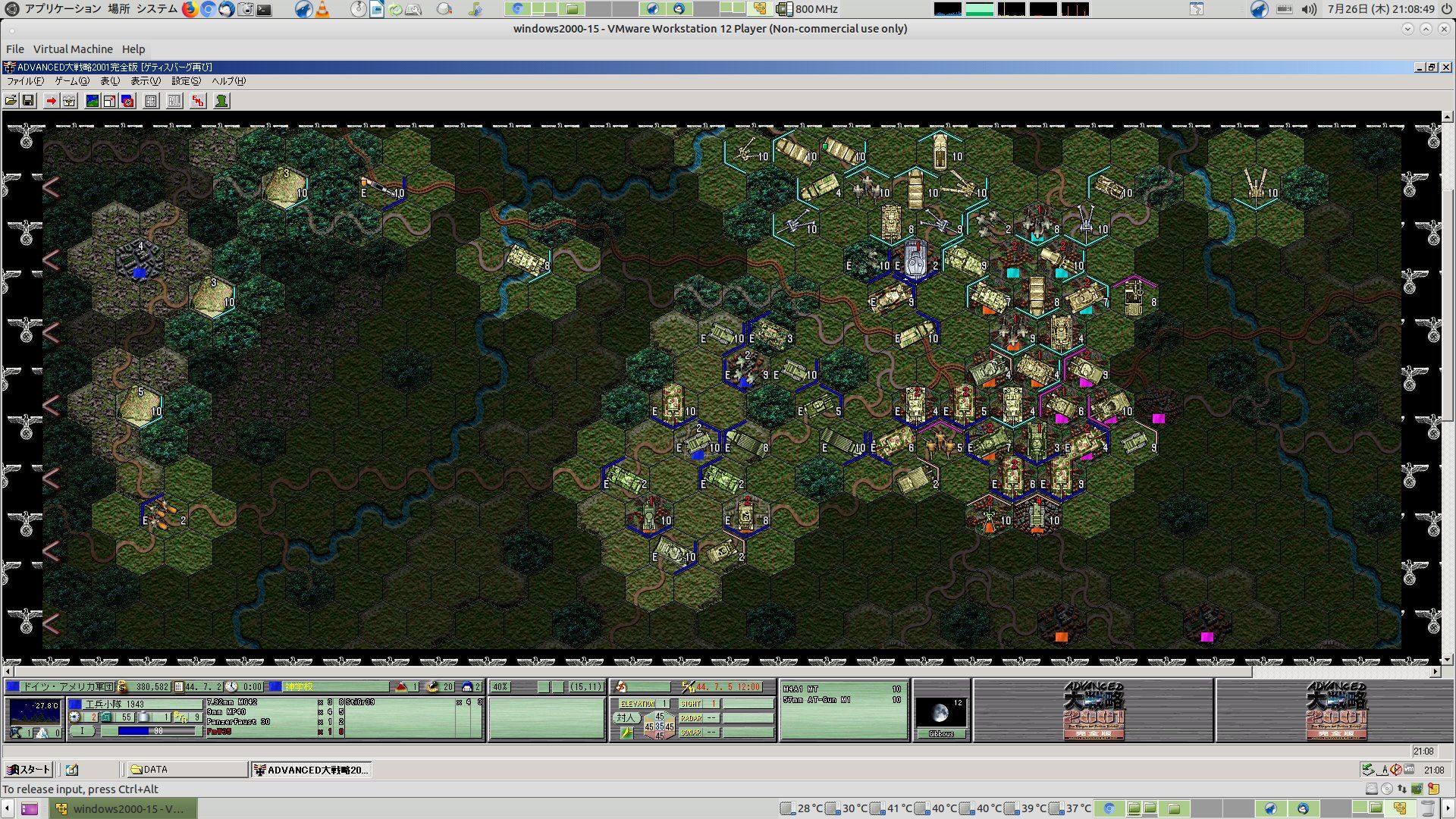Click the ALL toolbar button icon
The width and height of the screenshot is (1456, 819).
[174, 101]
